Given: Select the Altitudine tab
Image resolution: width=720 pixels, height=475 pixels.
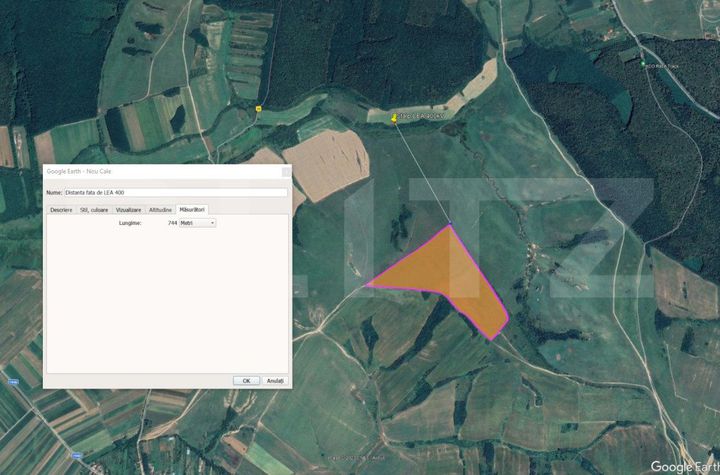Looking at the screenshot, I should point(160,210).
